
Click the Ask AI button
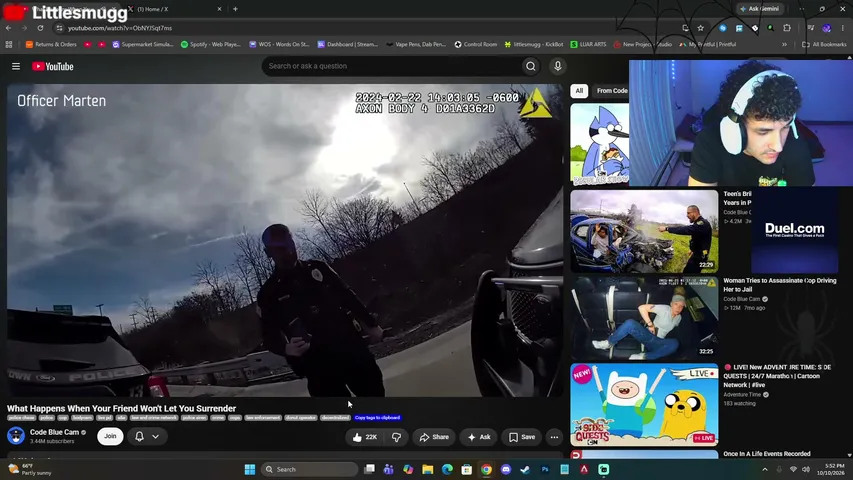click(x=479, y=437)
